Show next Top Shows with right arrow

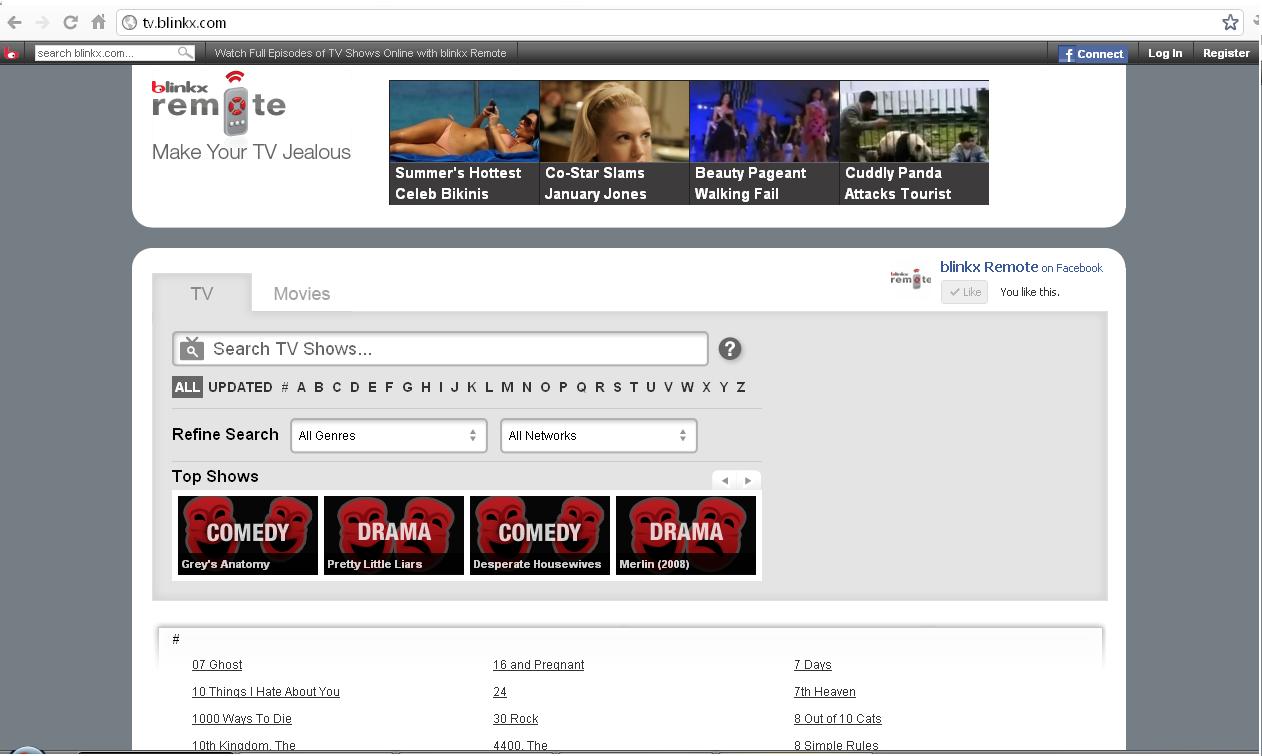pyautogui.click(x=748, y=480)
